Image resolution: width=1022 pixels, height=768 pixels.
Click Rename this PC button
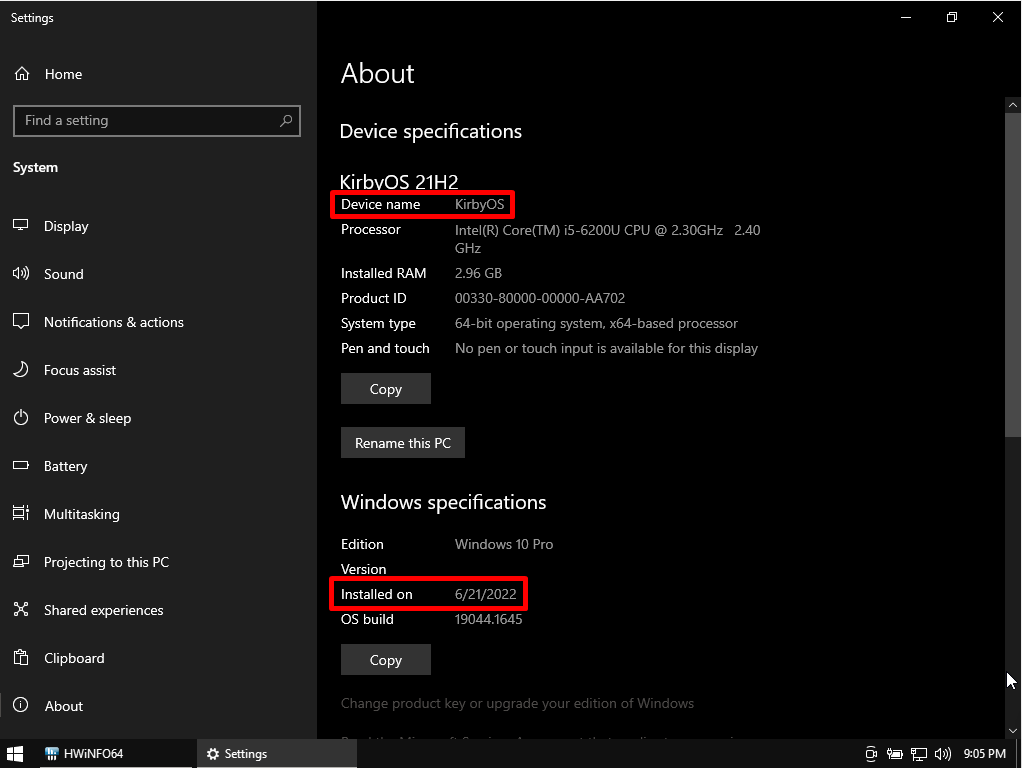[x=403, y=443]
